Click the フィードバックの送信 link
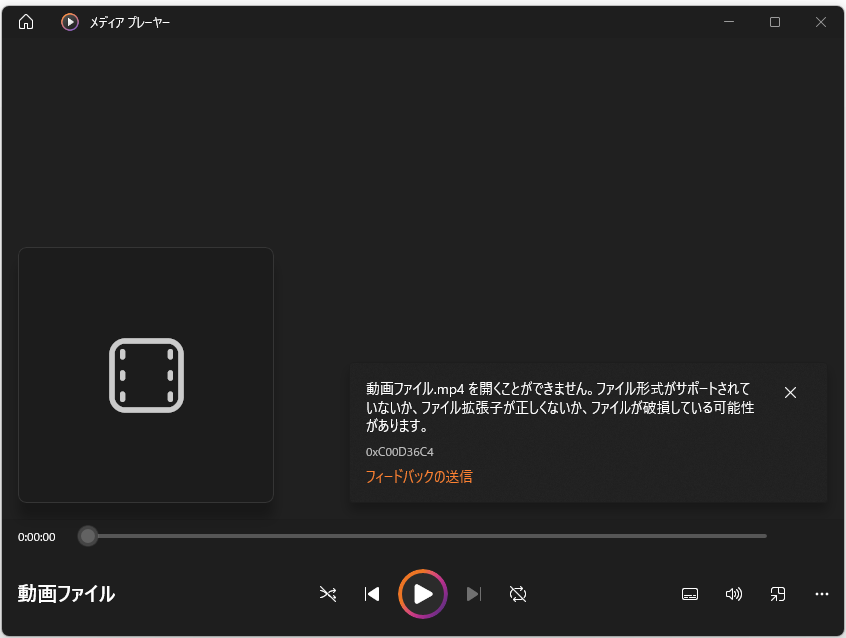 (419, 477)
